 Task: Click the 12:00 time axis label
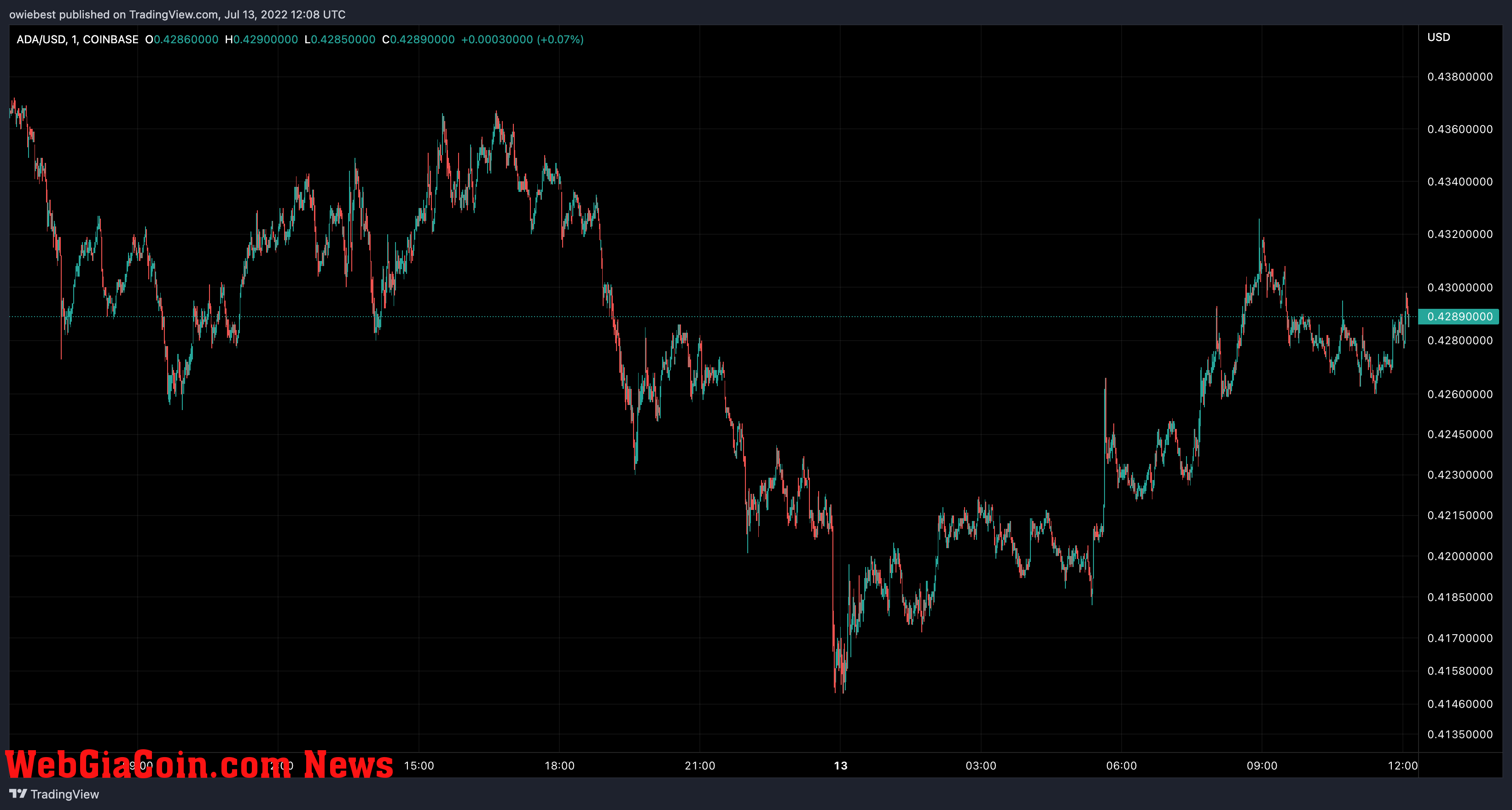(x=1402, y=765)
